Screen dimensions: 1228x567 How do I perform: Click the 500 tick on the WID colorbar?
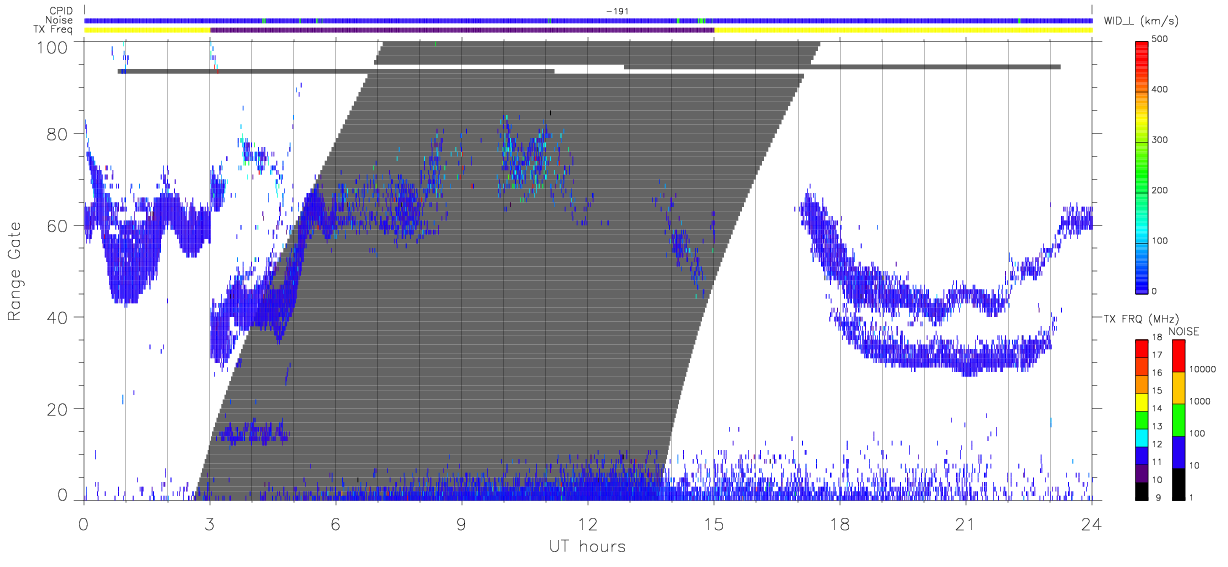pos(1162,40)
